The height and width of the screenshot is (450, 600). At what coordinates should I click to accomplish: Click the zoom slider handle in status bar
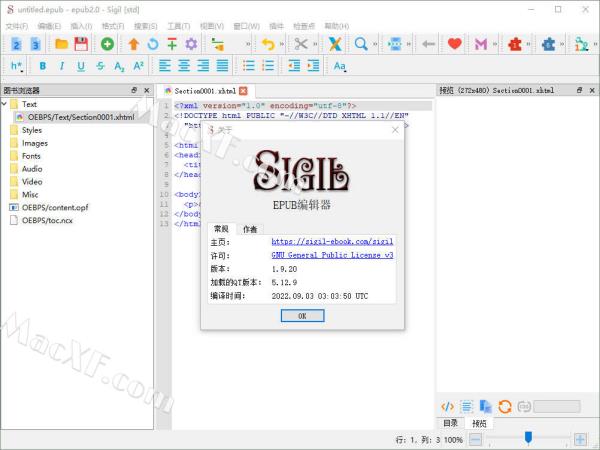pos(528,438)
